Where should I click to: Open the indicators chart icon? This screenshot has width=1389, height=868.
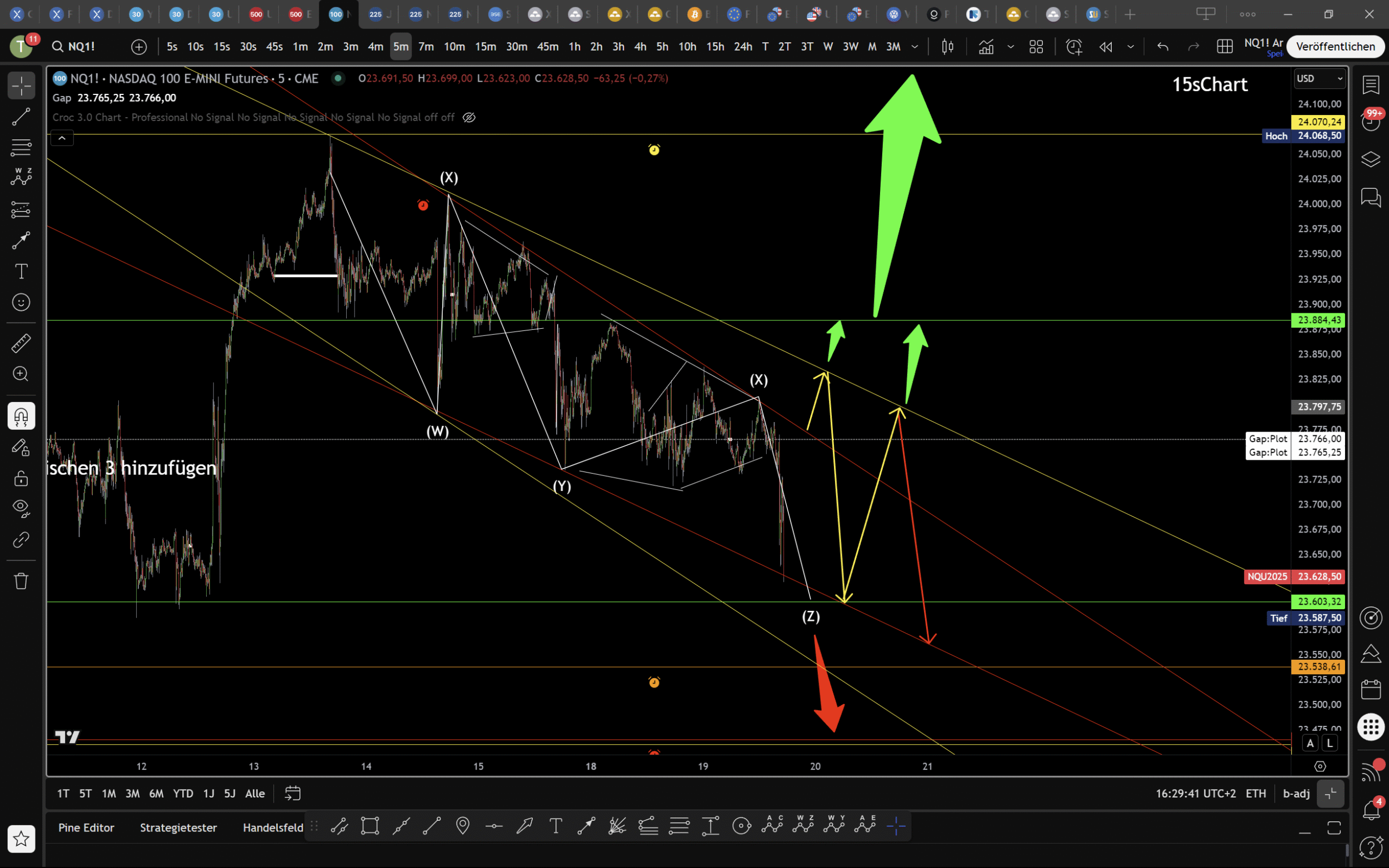point(986,47)
